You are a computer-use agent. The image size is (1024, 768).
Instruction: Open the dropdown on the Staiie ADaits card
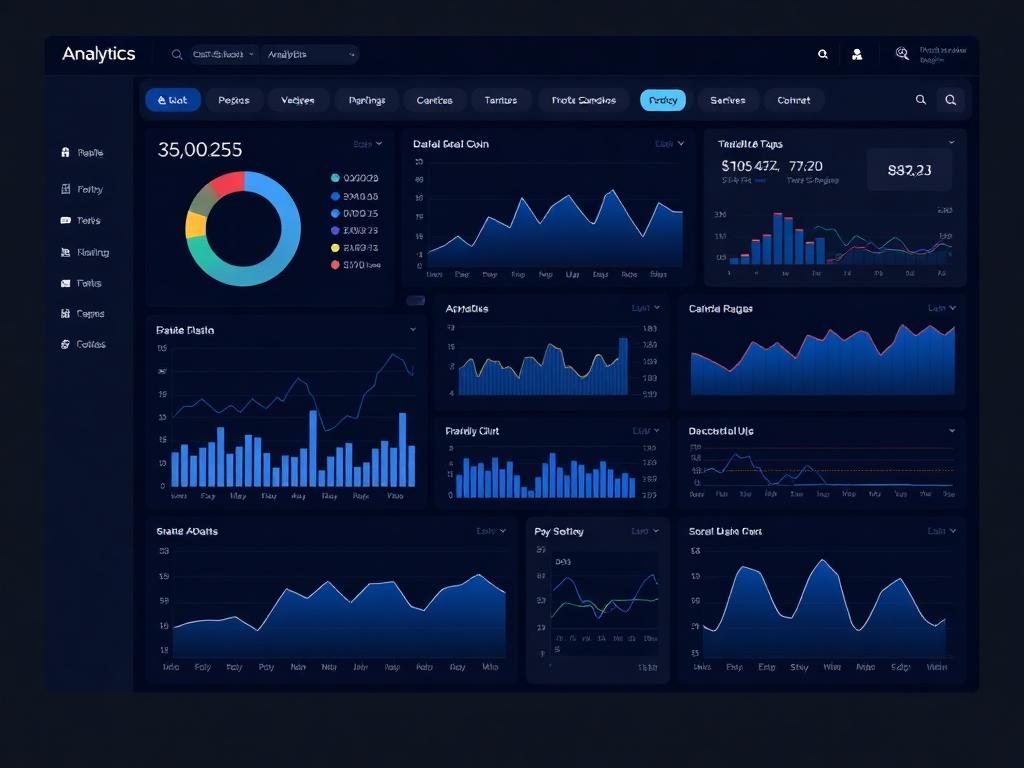[491, 531]
